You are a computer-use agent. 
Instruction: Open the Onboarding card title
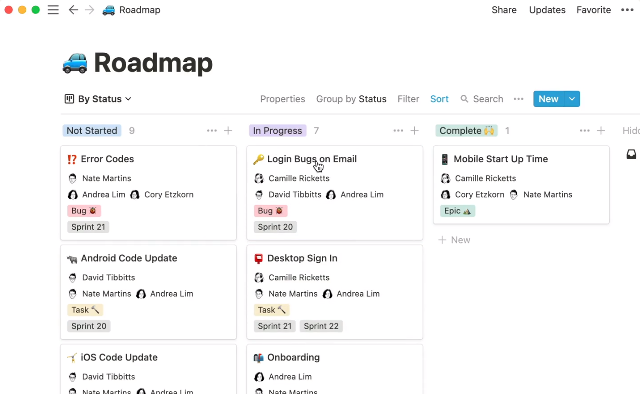pos(293,357)
